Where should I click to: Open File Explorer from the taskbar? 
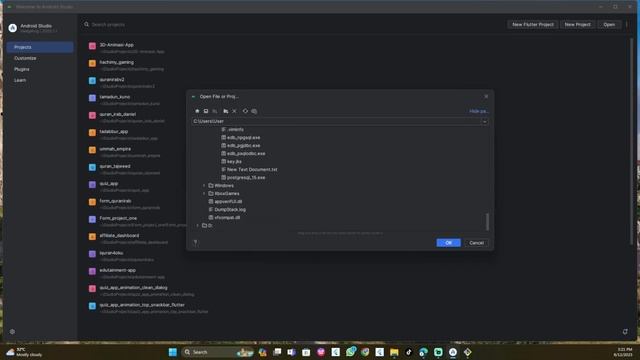[394, 352]
